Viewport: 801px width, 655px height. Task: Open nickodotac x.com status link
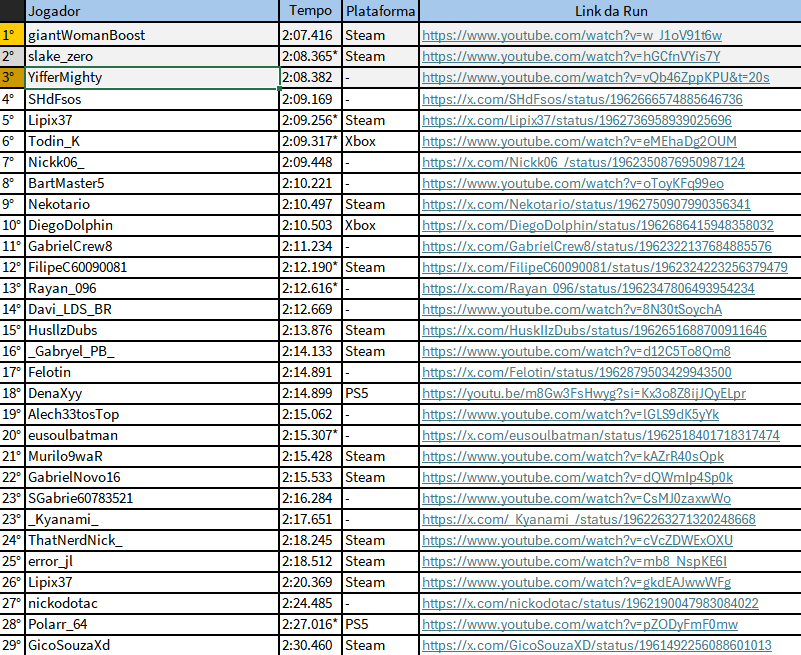pos(590,603)
